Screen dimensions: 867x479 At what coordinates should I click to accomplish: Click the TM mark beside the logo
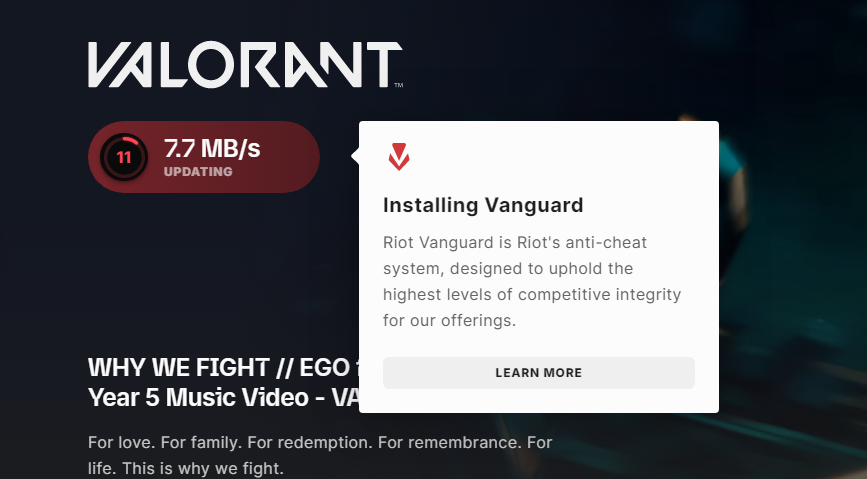399,85
